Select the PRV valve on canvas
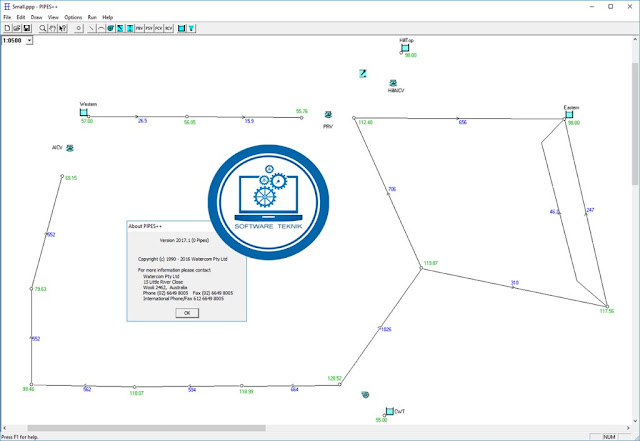The width and height of the screenshot is (640, 441). [328, 115]
